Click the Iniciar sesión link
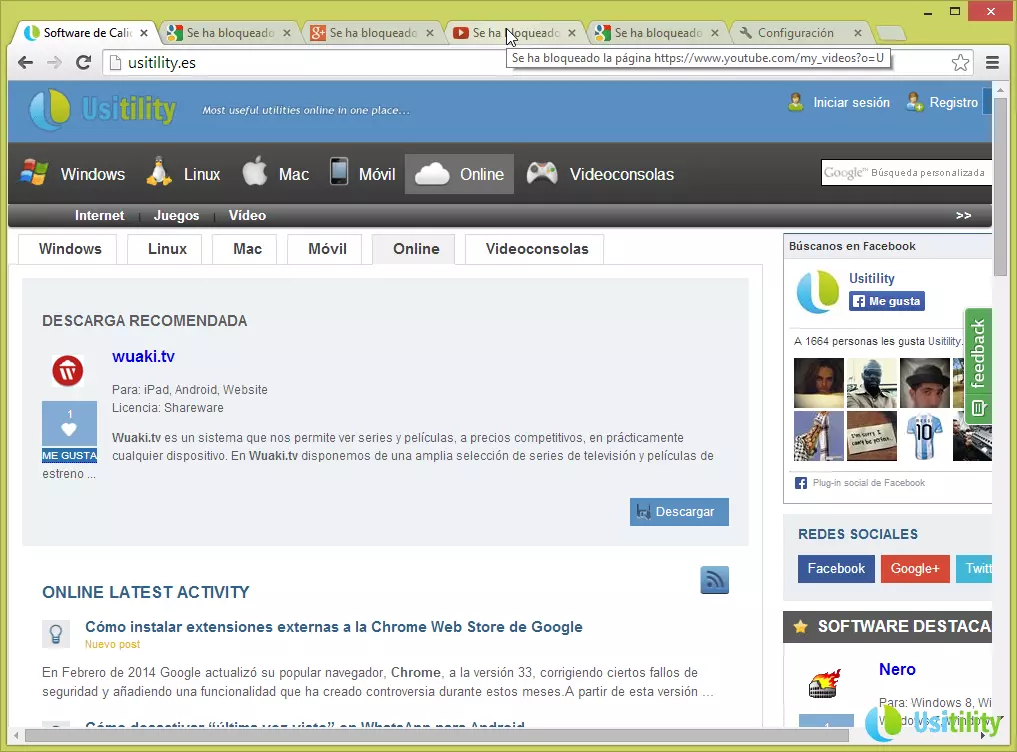This screenshot has height=752, width=1017. point(850,102)
